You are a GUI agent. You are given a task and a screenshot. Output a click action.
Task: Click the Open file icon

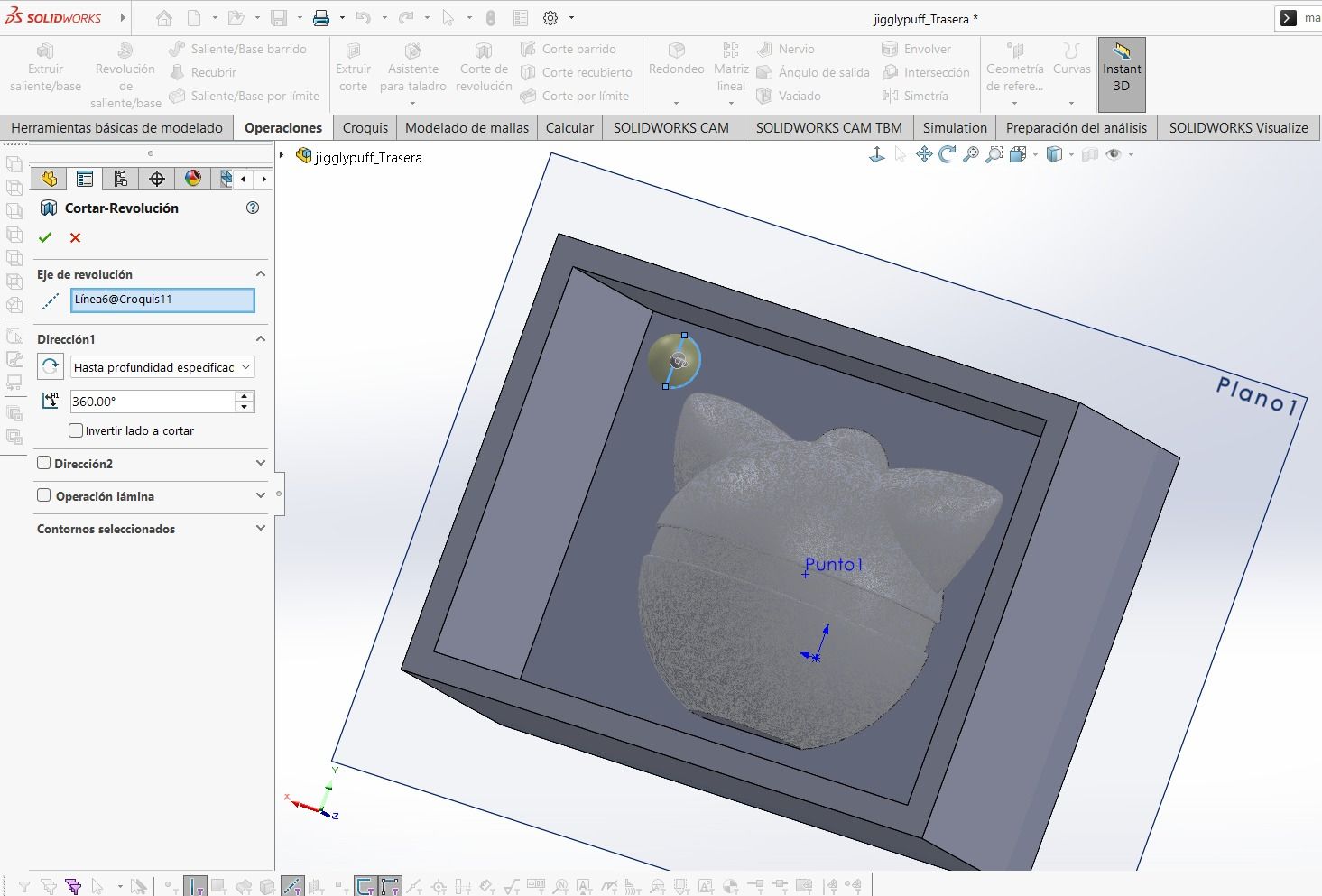click(x=236, y=18)
